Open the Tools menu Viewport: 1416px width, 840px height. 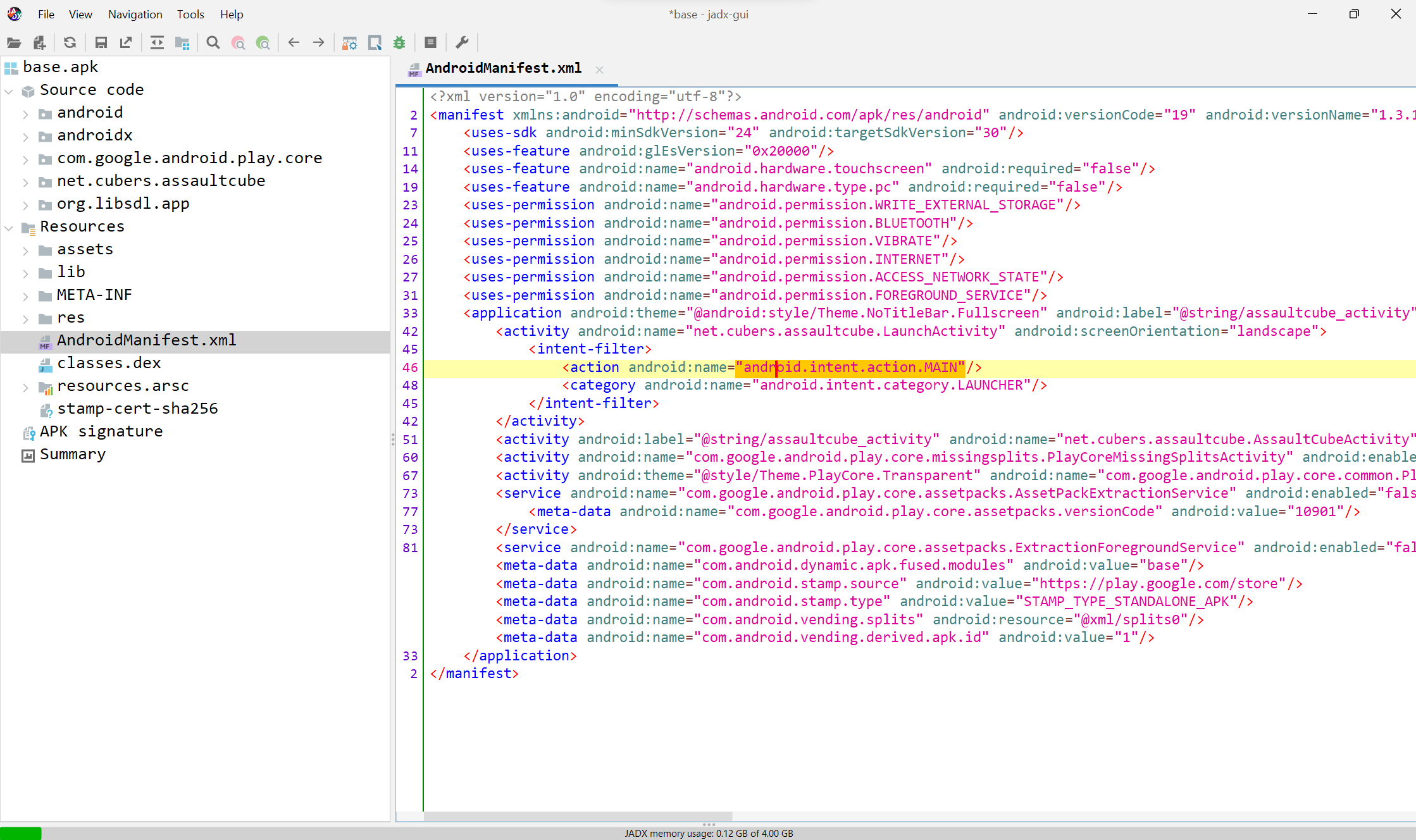click(190, 14)
